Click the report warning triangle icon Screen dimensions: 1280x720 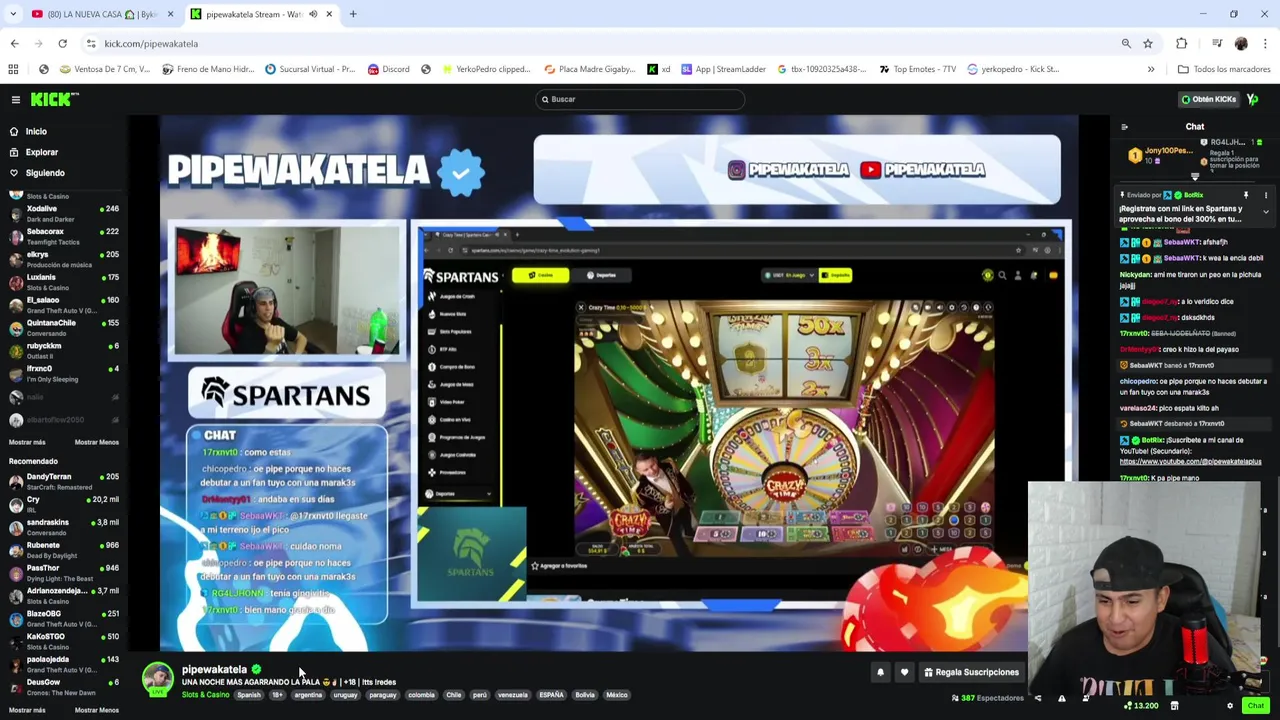[x=1061, y=698]
